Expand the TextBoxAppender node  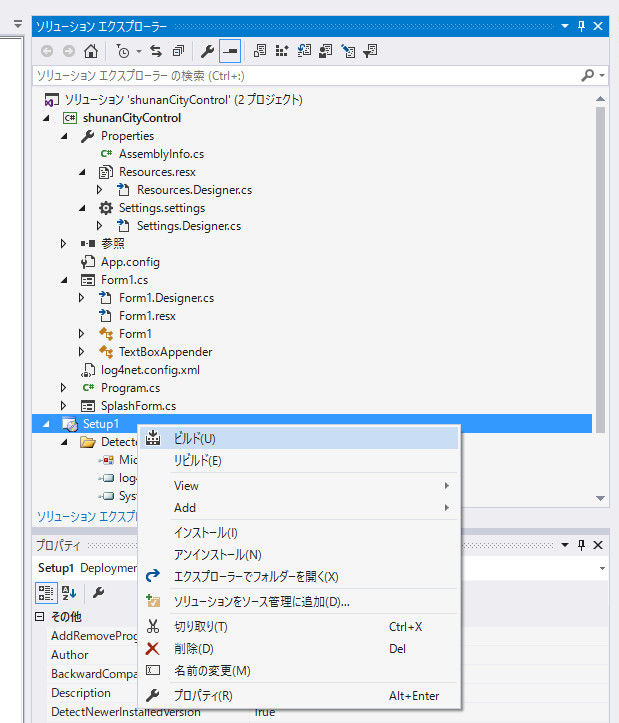[x=82, y=352]
